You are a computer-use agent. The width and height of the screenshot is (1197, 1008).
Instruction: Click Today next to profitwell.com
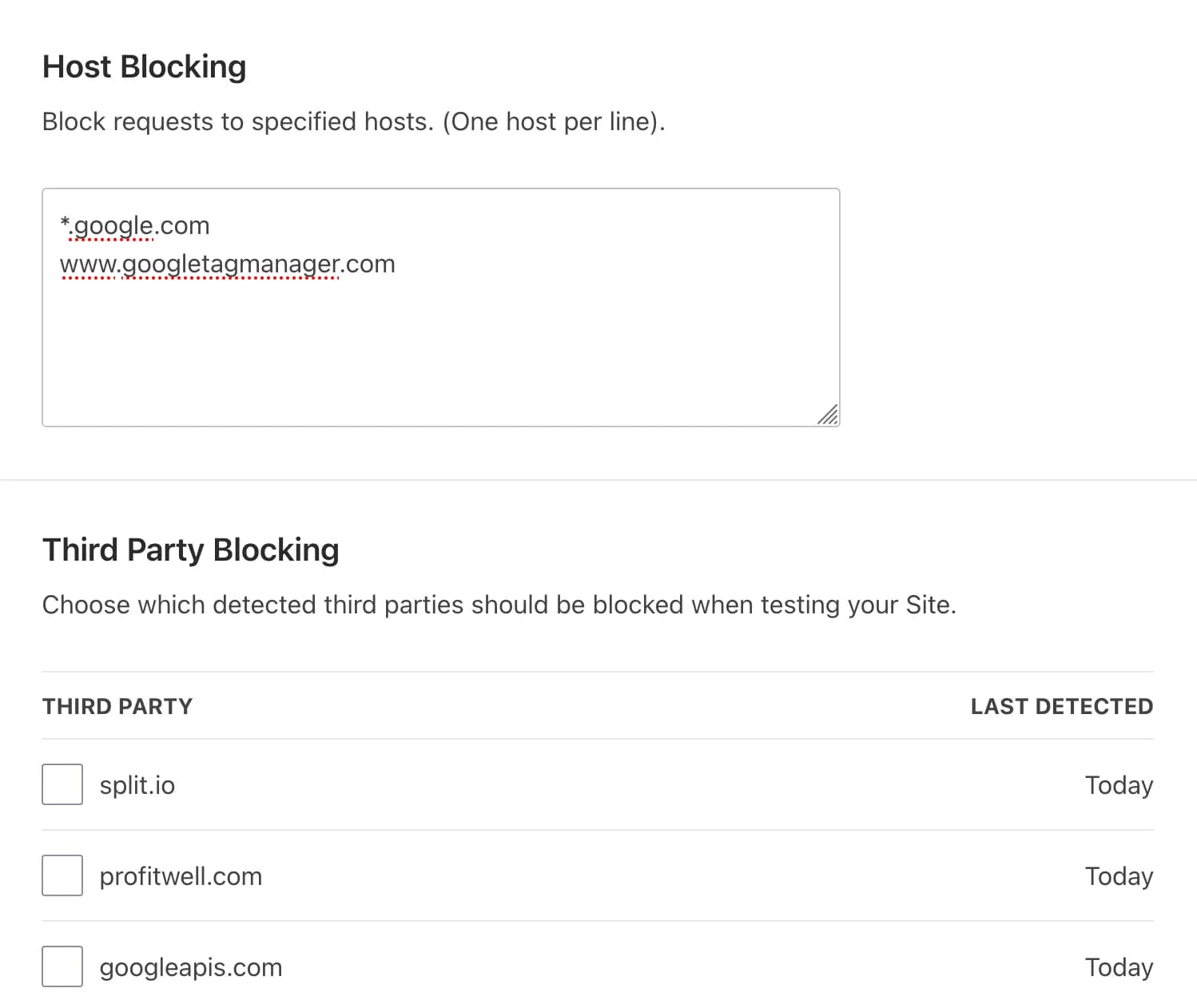point(1118,875)
